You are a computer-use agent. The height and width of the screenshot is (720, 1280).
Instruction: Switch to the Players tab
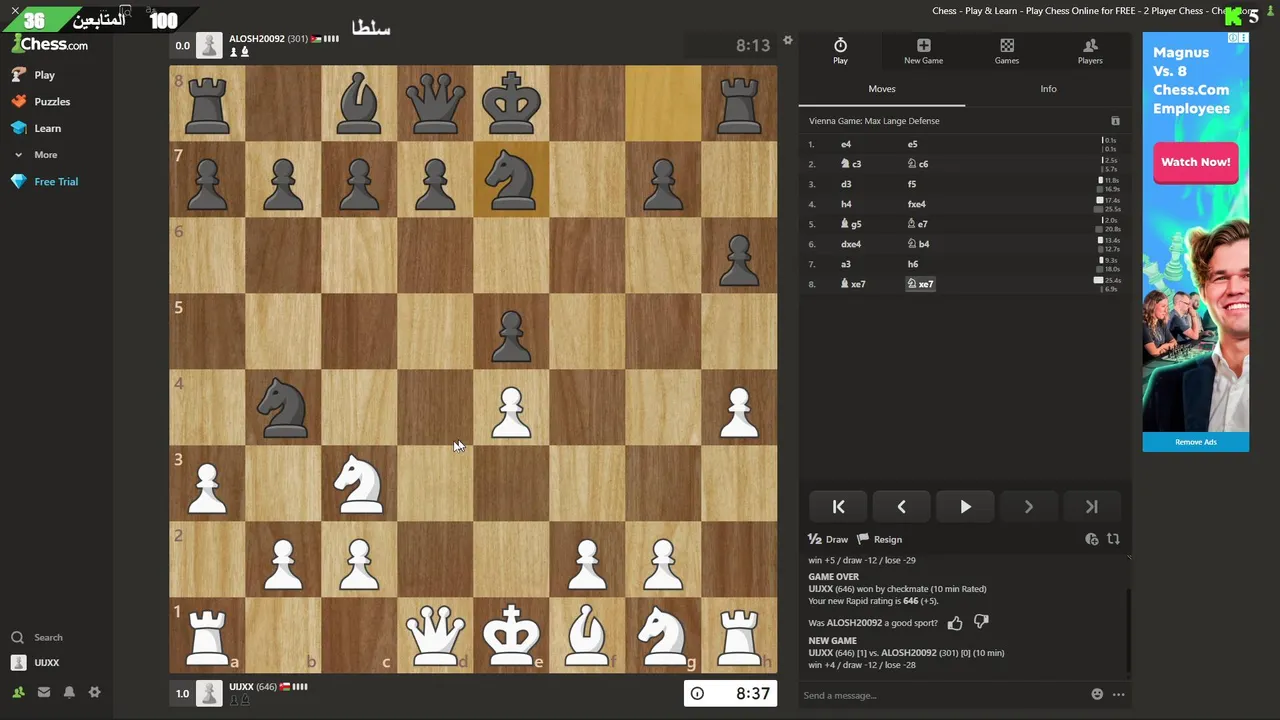[x=1090, y=51]
